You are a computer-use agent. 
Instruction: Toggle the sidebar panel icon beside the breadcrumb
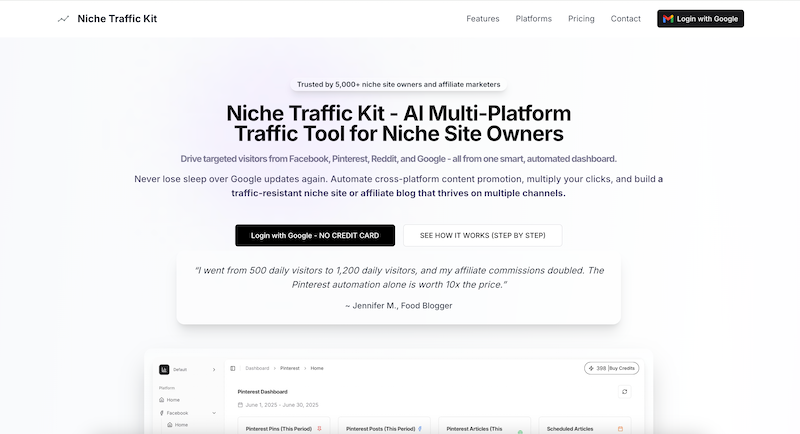233,368
